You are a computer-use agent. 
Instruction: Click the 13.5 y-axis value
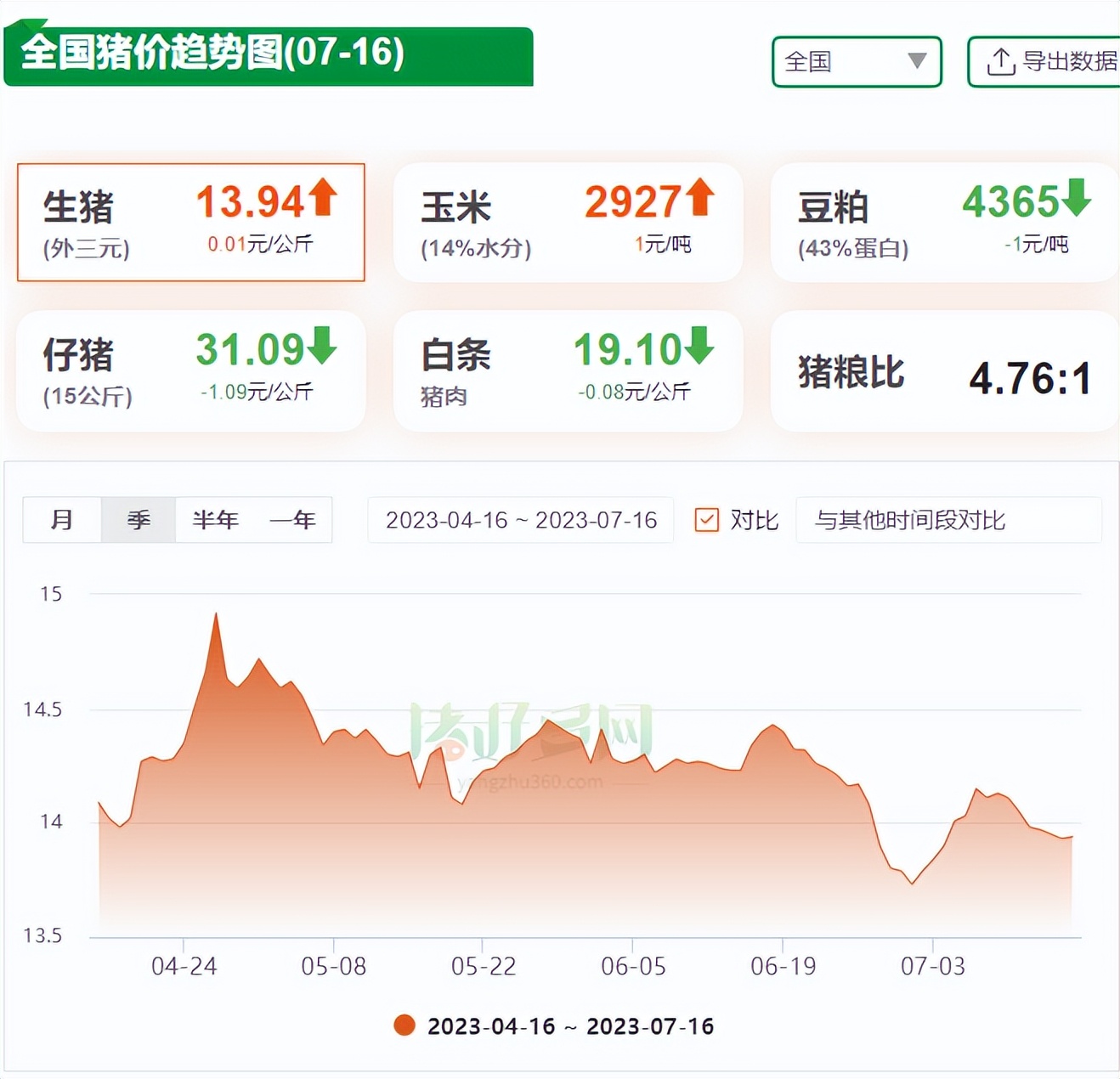[42, 935]
